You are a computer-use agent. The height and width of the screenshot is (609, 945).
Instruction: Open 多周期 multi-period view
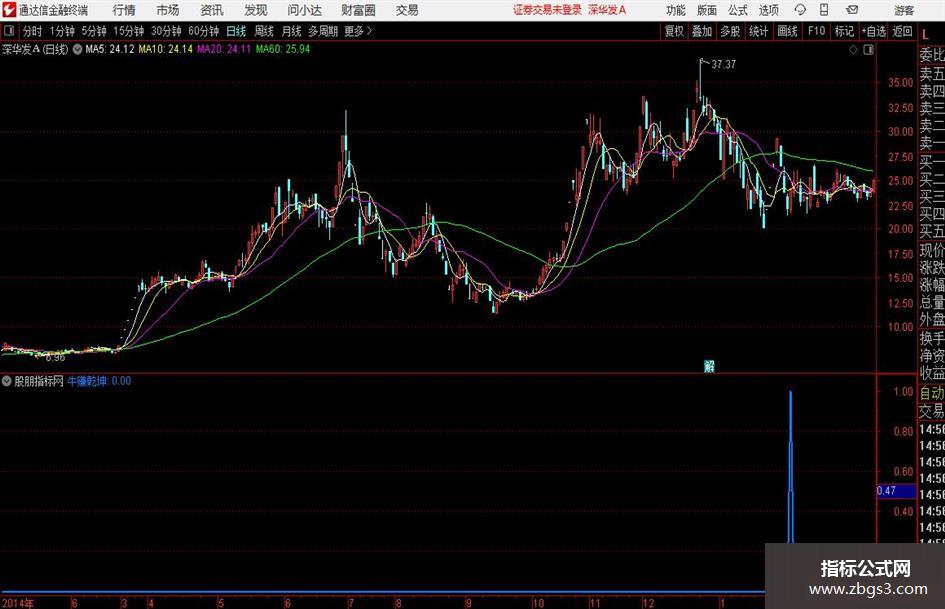[323, 31]
